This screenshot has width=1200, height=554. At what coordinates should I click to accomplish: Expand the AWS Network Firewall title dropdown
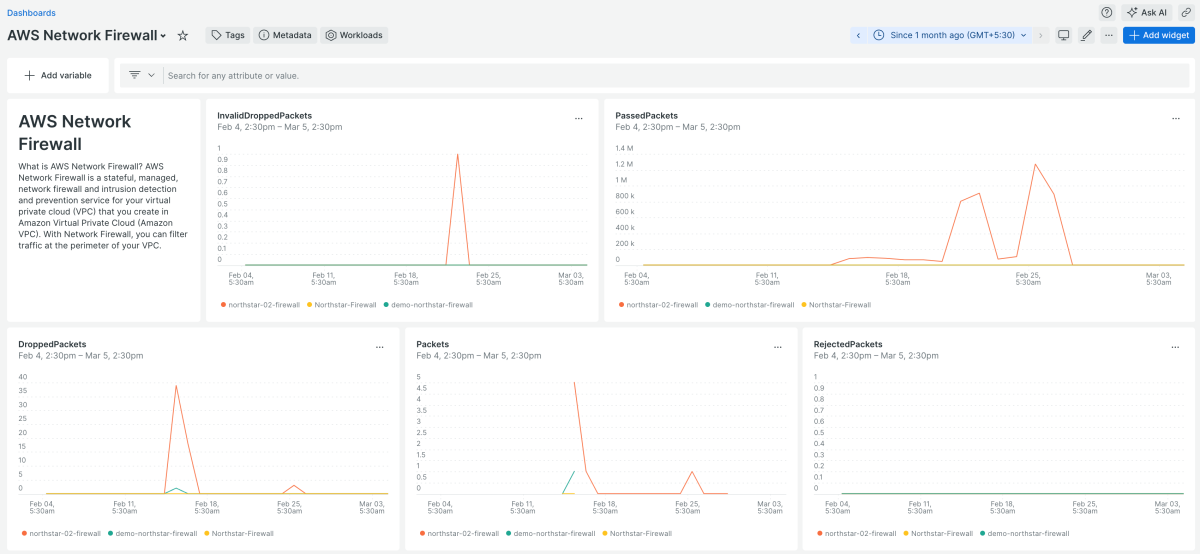pyautogui.click(x=163, y=36)
